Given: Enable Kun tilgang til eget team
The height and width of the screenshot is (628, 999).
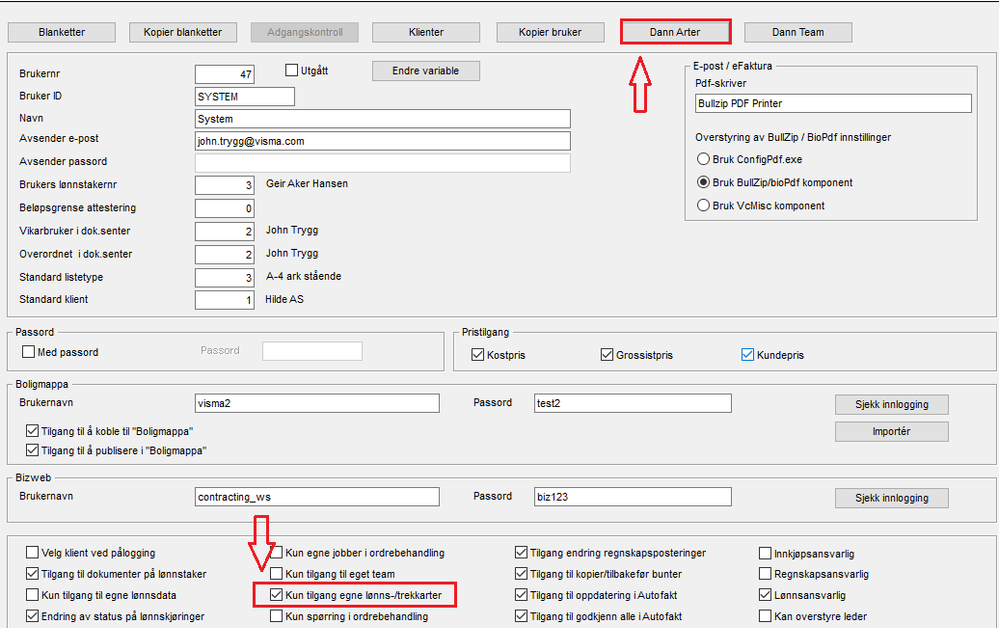Looking at the screenshot, I should [276, 574].
